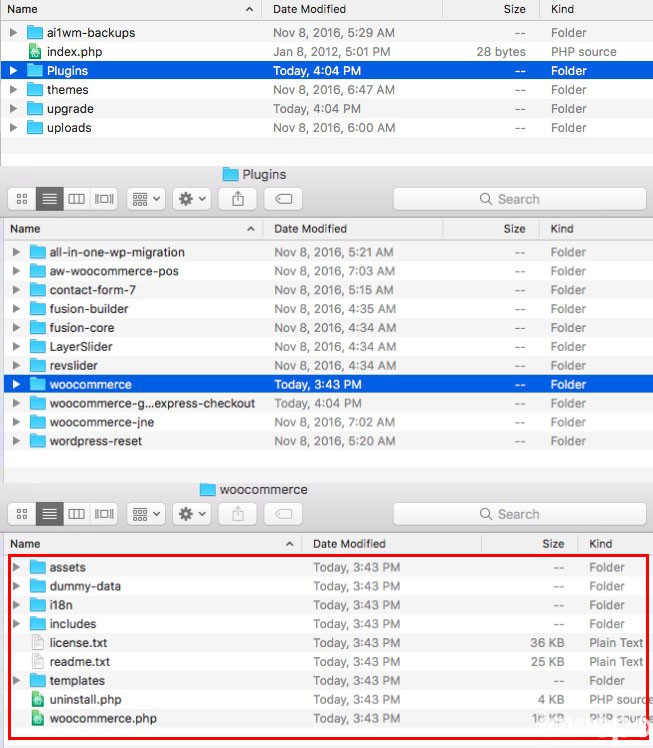Select the index.php file icon
Viewport: 653px width, 748px height.
click(x=35, y=52)
